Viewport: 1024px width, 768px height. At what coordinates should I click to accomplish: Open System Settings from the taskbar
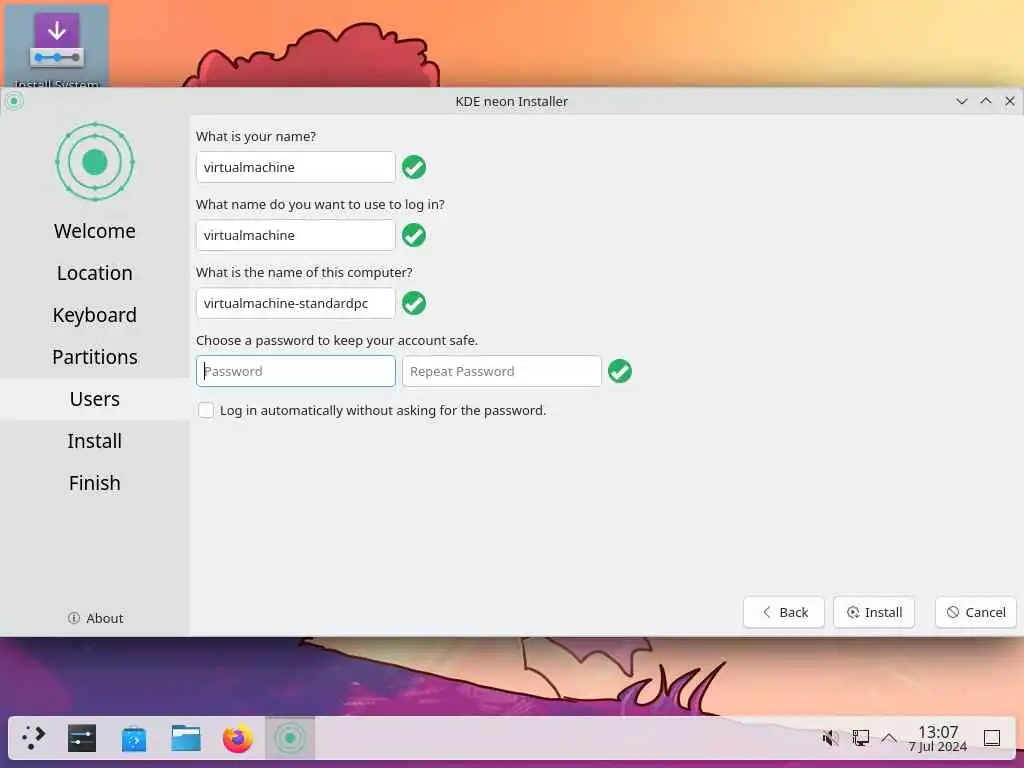tap(82, 738)
